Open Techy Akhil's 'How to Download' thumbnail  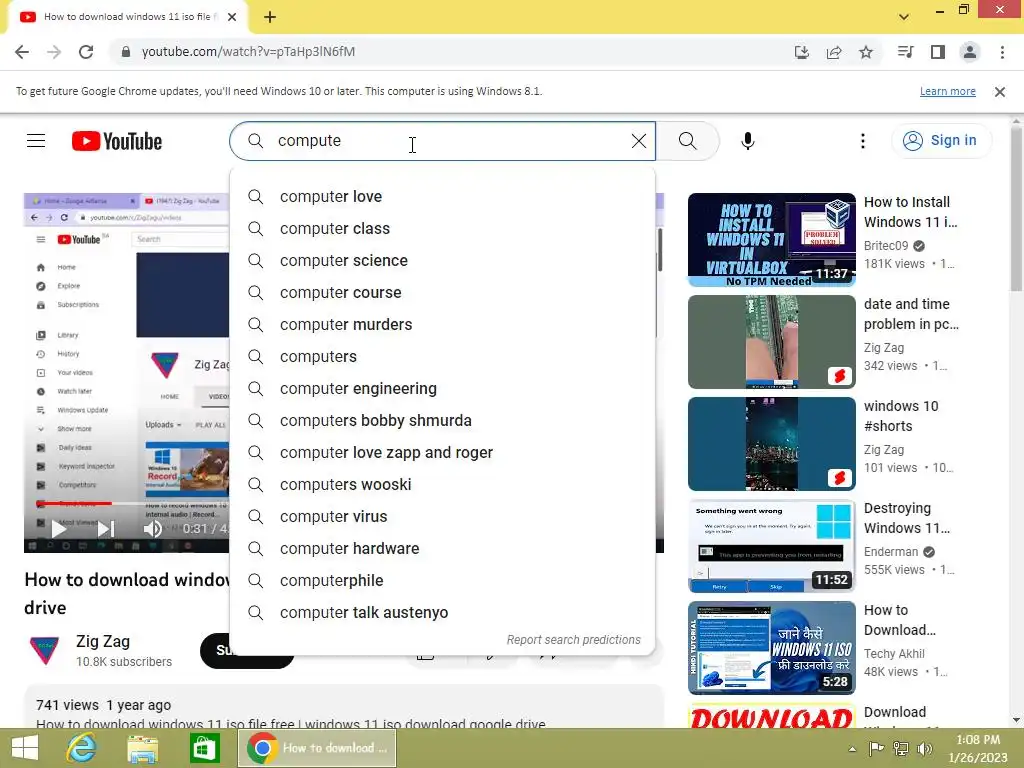pos(771,647)
